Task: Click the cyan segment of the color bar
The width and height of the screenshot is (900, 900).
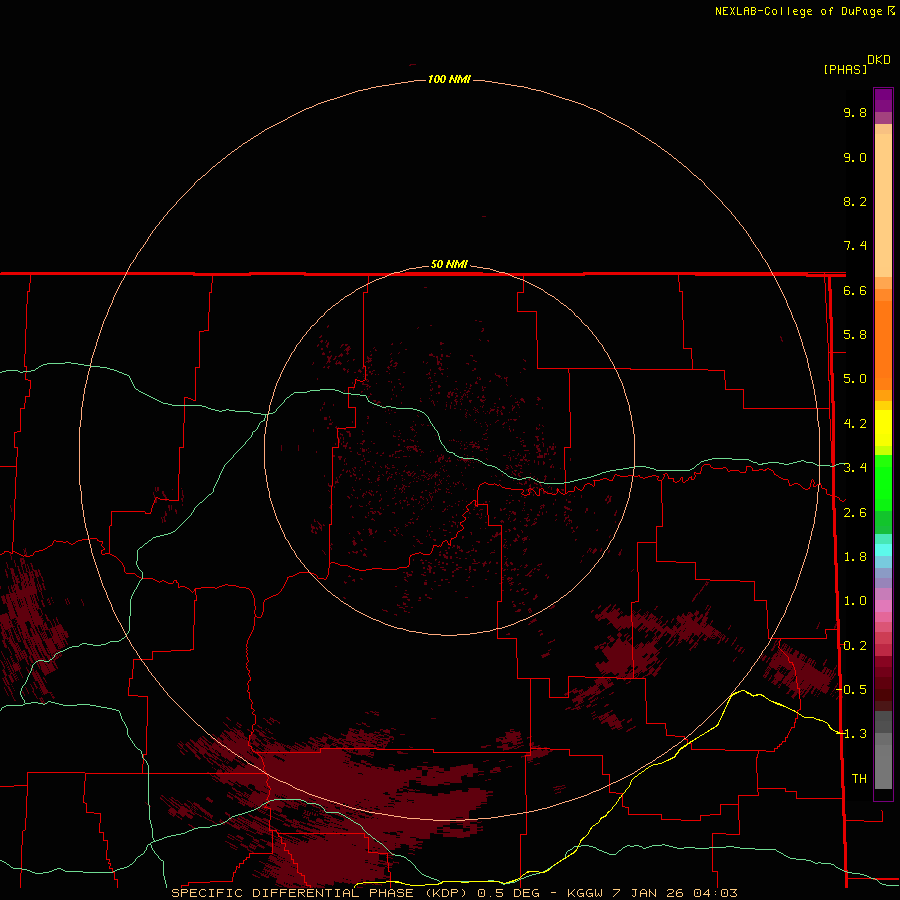Action: (x=883, y=550)
